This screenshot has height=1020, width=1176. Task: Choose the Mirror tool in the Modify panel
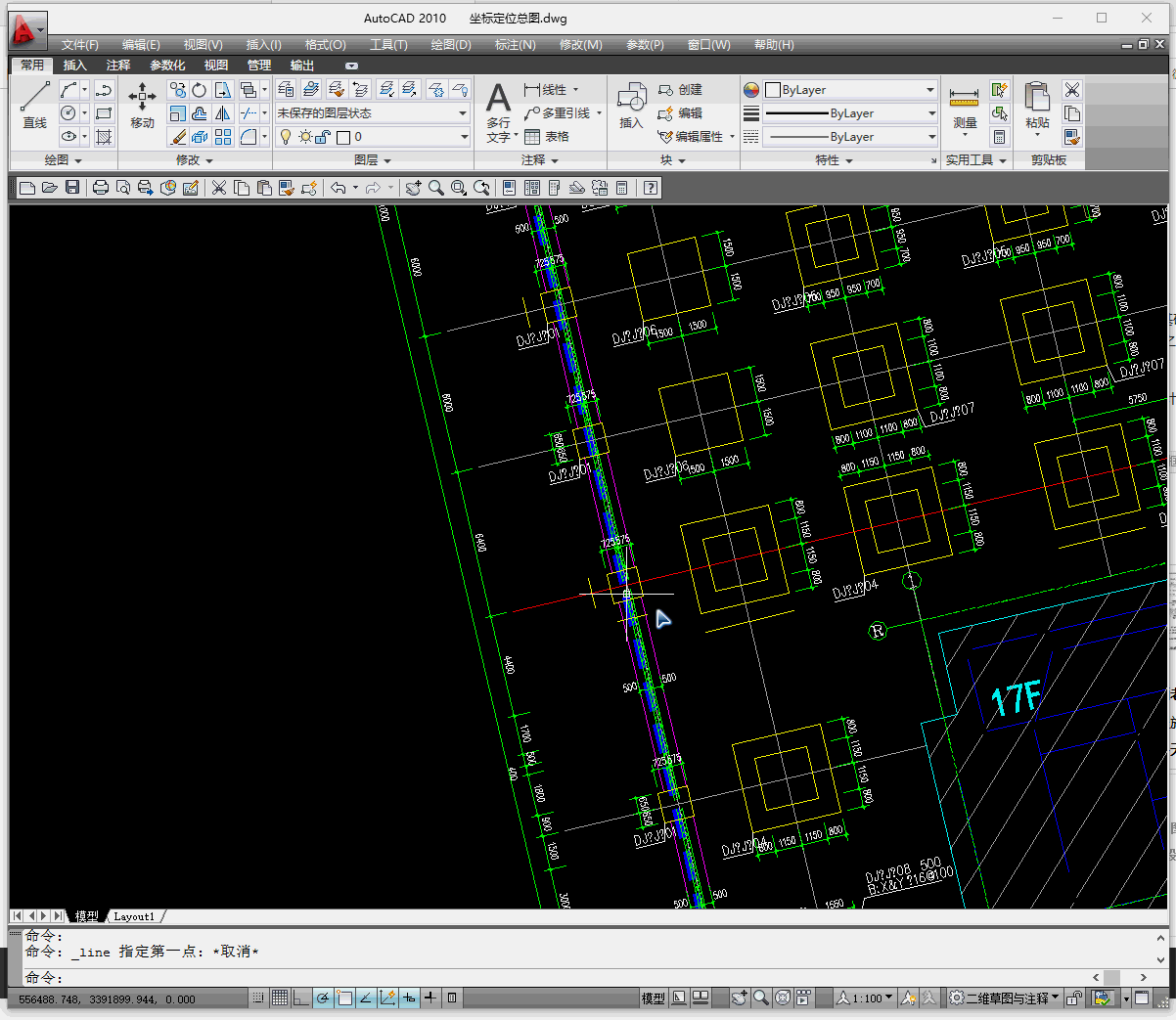click(223, 113)
